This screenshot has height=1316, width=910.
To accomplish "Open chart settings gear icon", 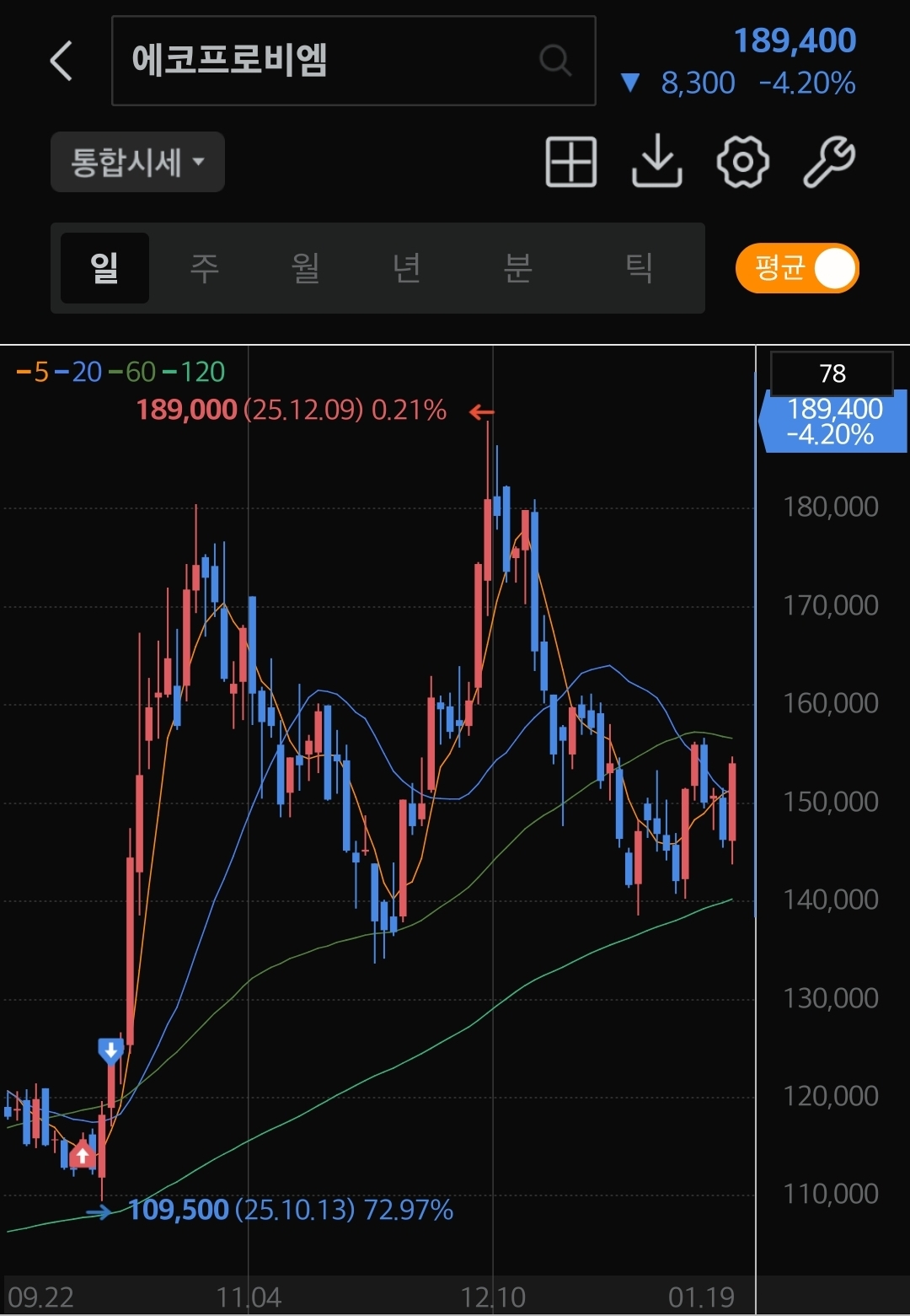I will click(x=742, y=161).
